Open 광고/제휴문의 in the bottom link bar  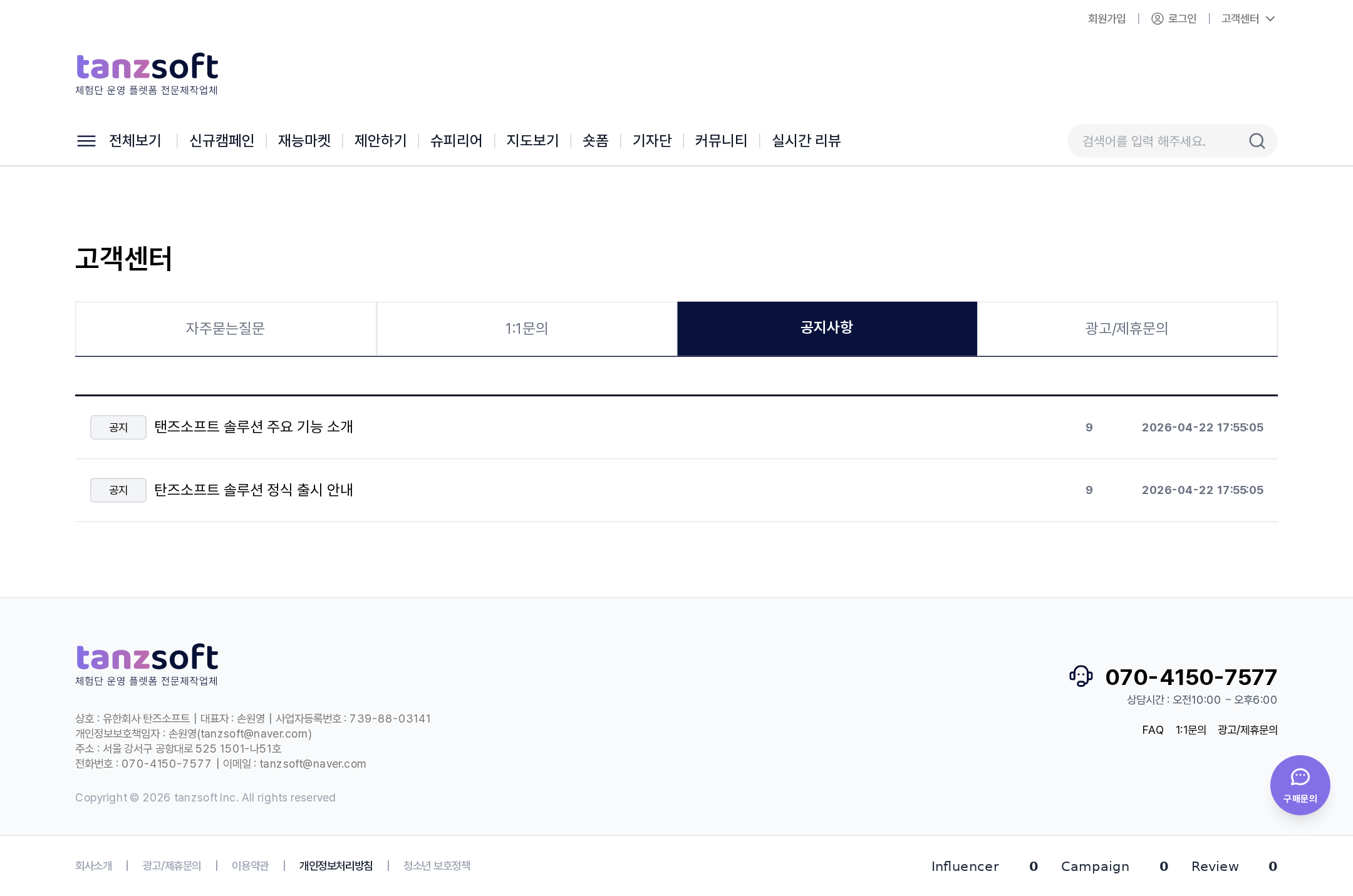172,866
